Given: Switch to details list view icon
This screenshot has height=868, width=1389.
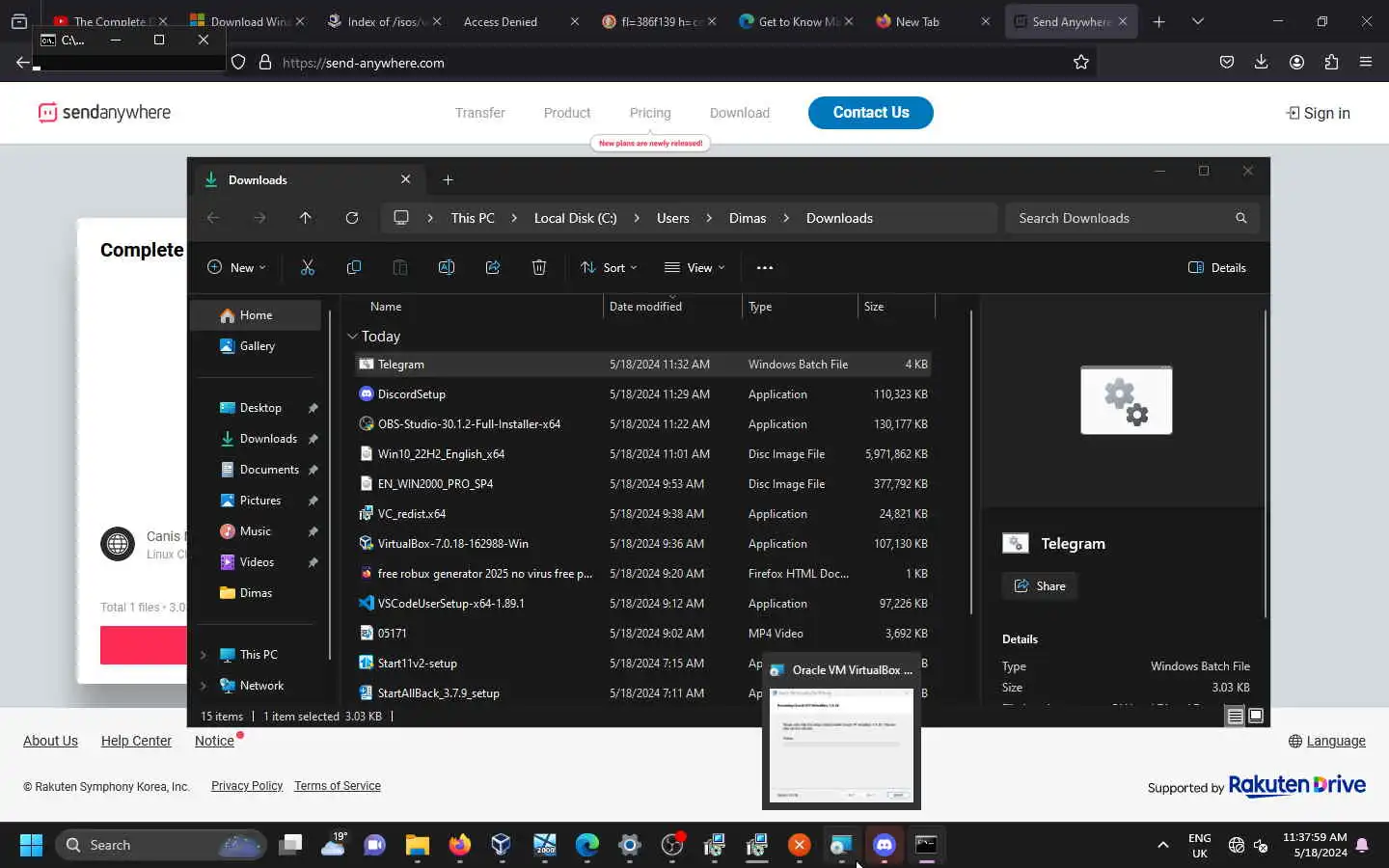Looking at the screenshot, I should click(1235, 716).
